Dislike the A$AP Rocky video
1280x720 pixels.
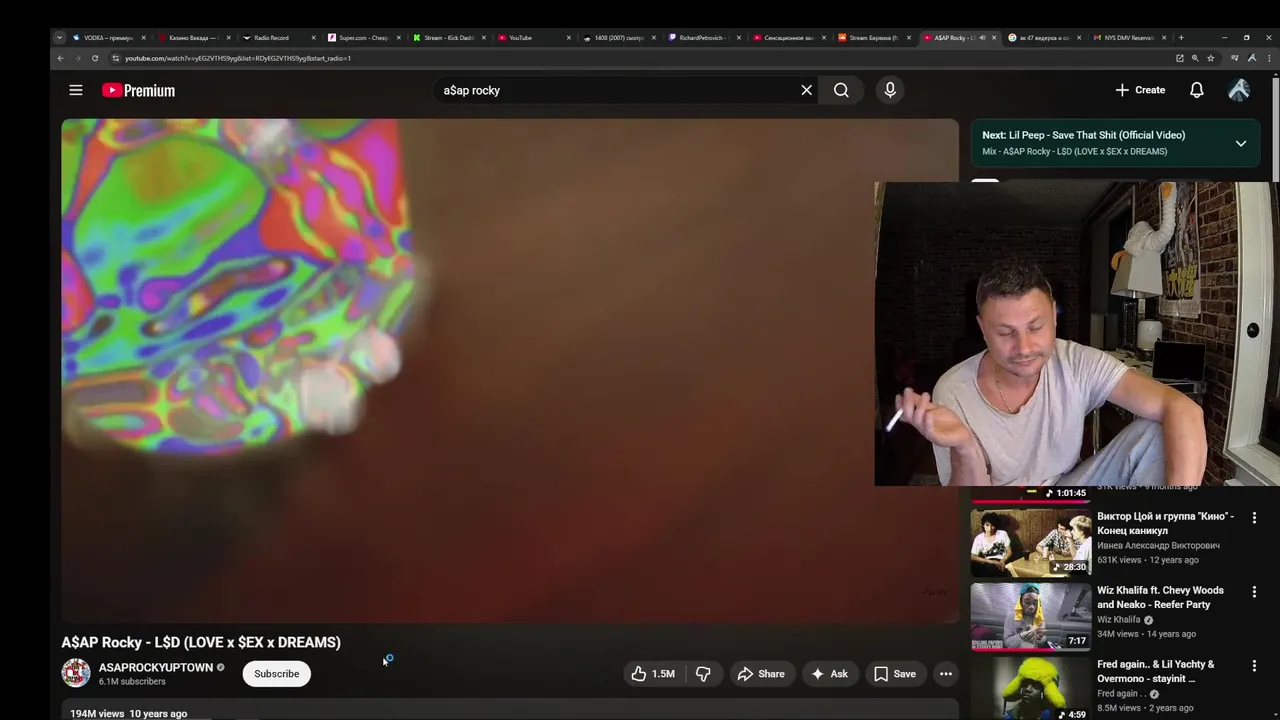tap(703, 674)
